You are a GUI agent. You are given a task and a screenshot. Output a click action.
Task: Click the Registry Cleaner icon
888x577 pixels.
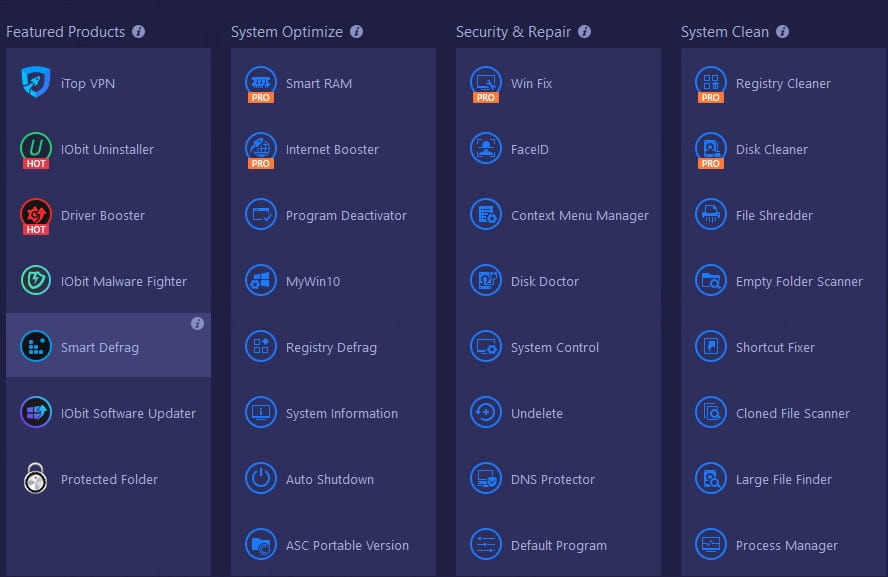[711, 83]
